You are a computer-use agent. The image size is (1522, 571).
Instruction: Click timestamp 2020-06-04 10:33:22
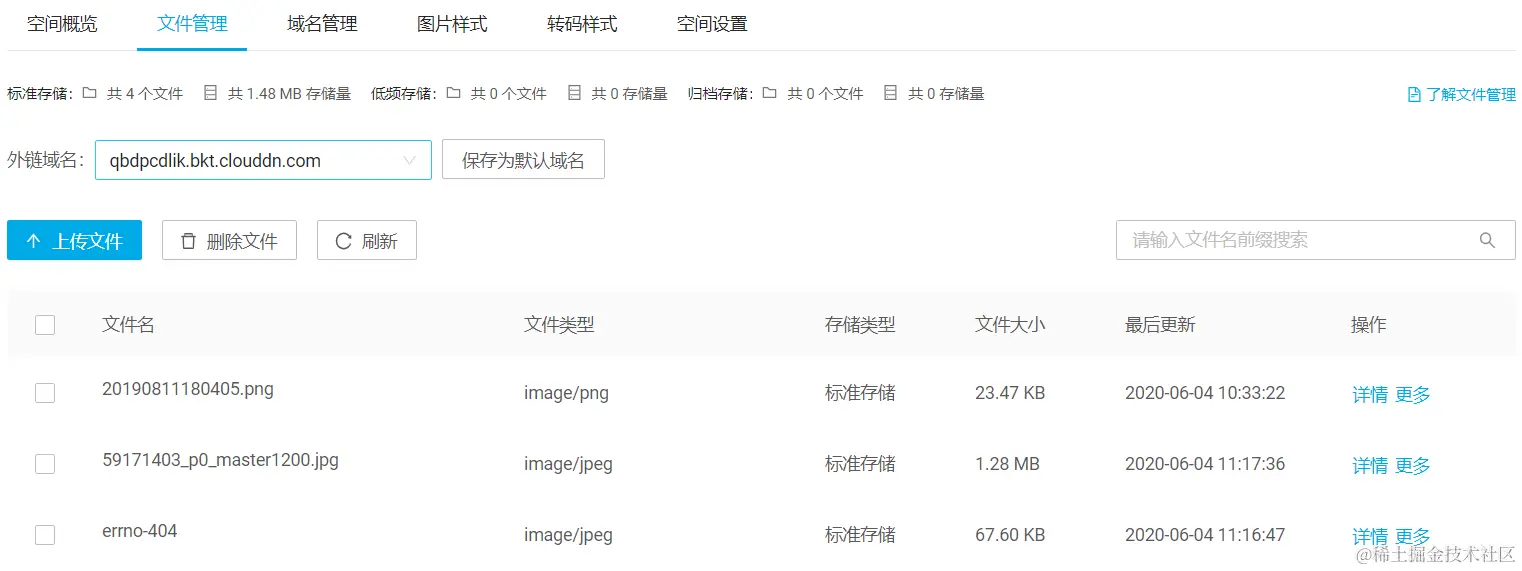pyautogui.click(x=1205, y=393)
